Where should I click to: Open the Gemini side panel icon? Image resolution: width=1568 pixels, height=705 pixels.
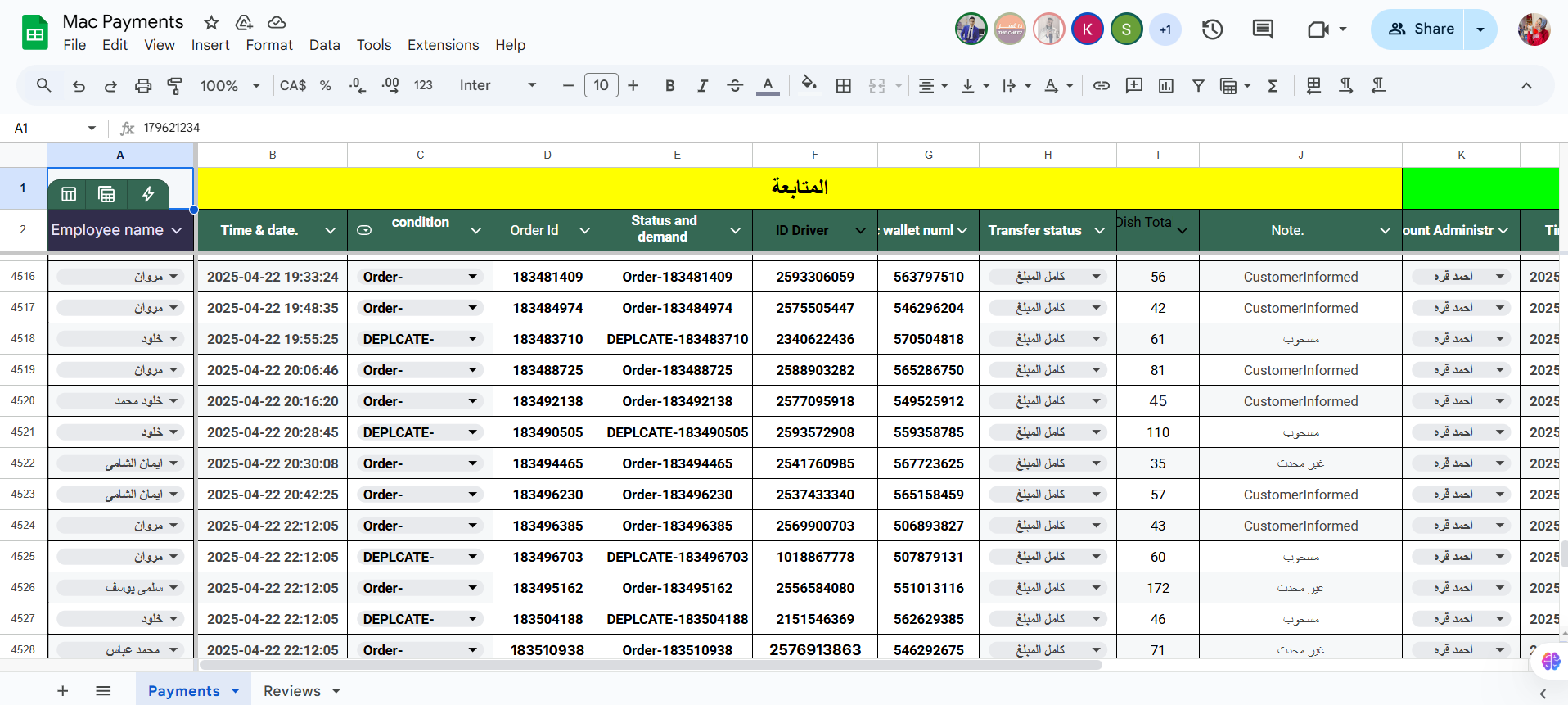(1549, 662)
